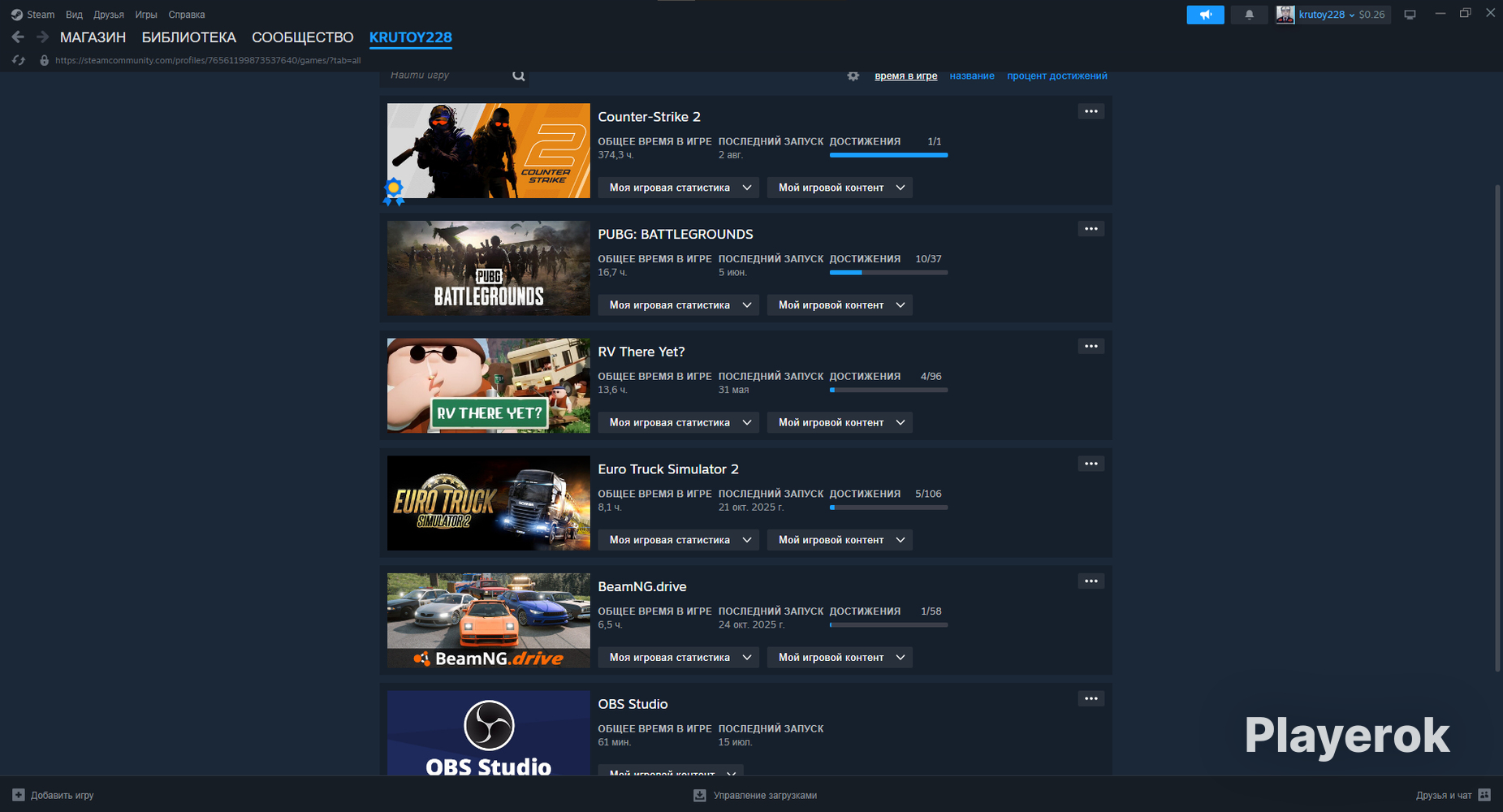This screenshot has height=812, width=1503.
Task: Open the RV There Yet? title link
Action: pyautogui.click(x=641, y=352)
